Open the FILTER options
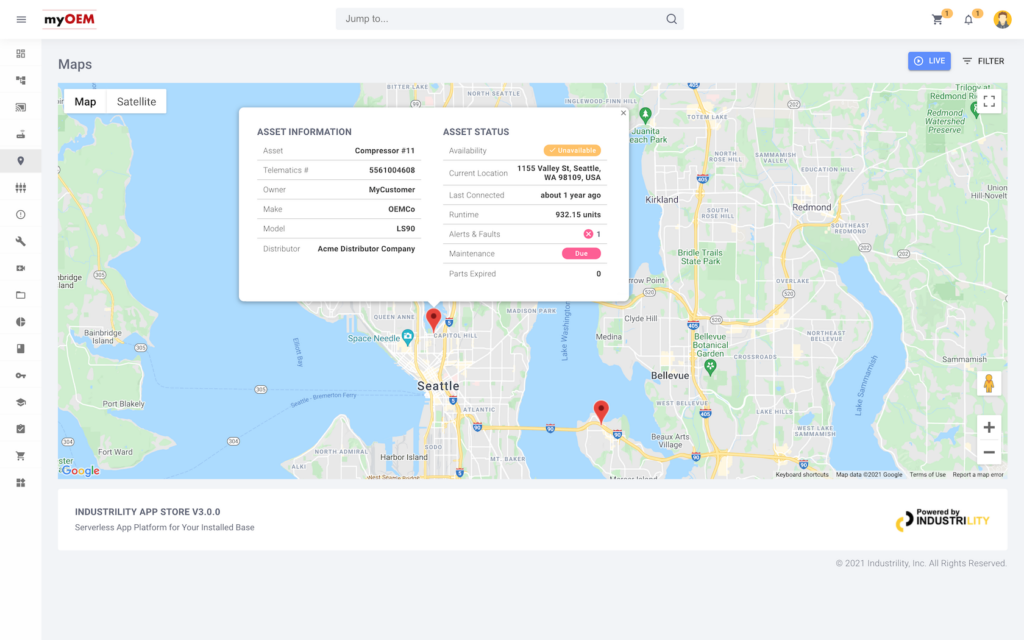This screenshot has height=640, width=1024. [x=982, y=61]
